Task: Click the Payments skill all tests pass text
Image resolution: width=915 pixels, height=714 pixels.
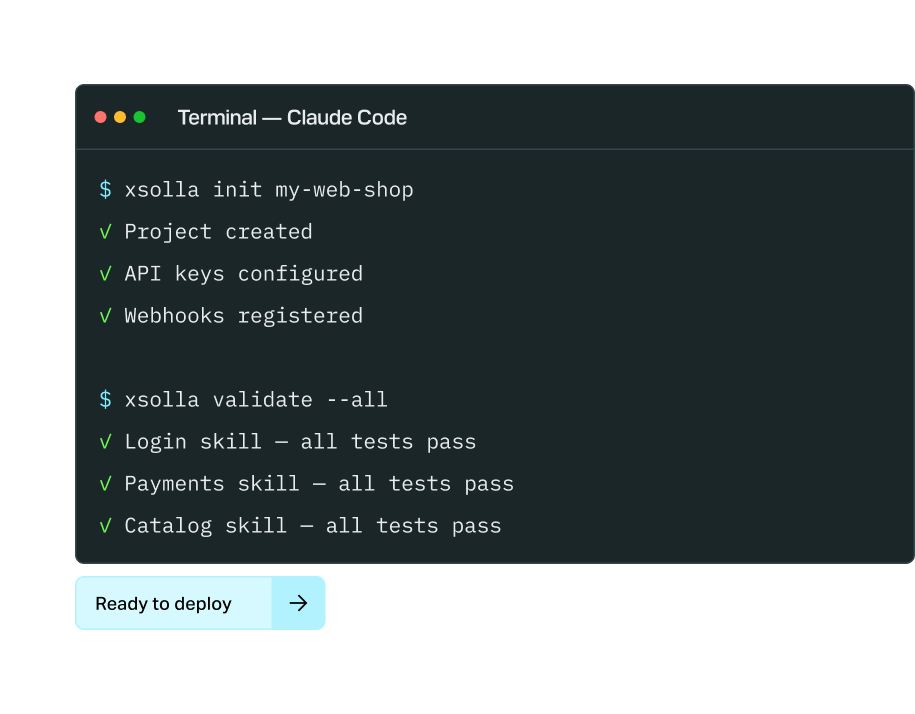Action: (x=319, y=484)
